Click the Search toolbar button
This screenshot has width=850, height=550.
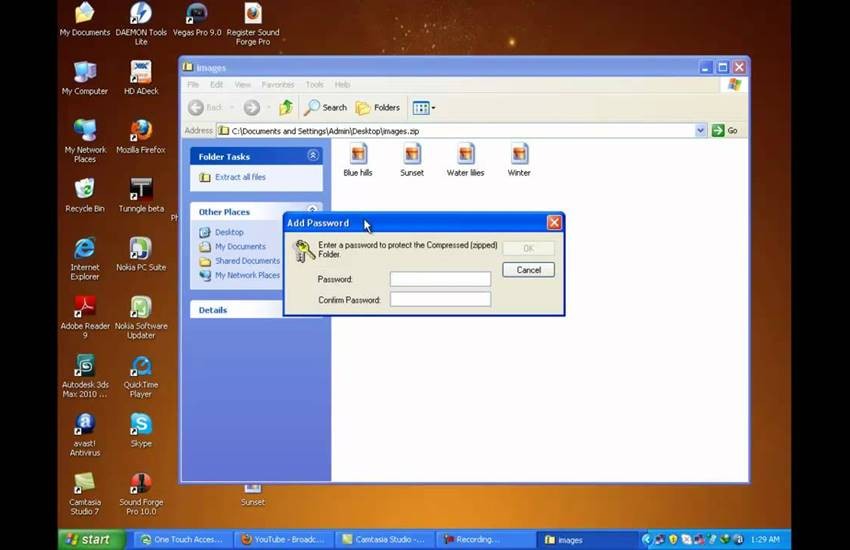[x=326, y=108]
